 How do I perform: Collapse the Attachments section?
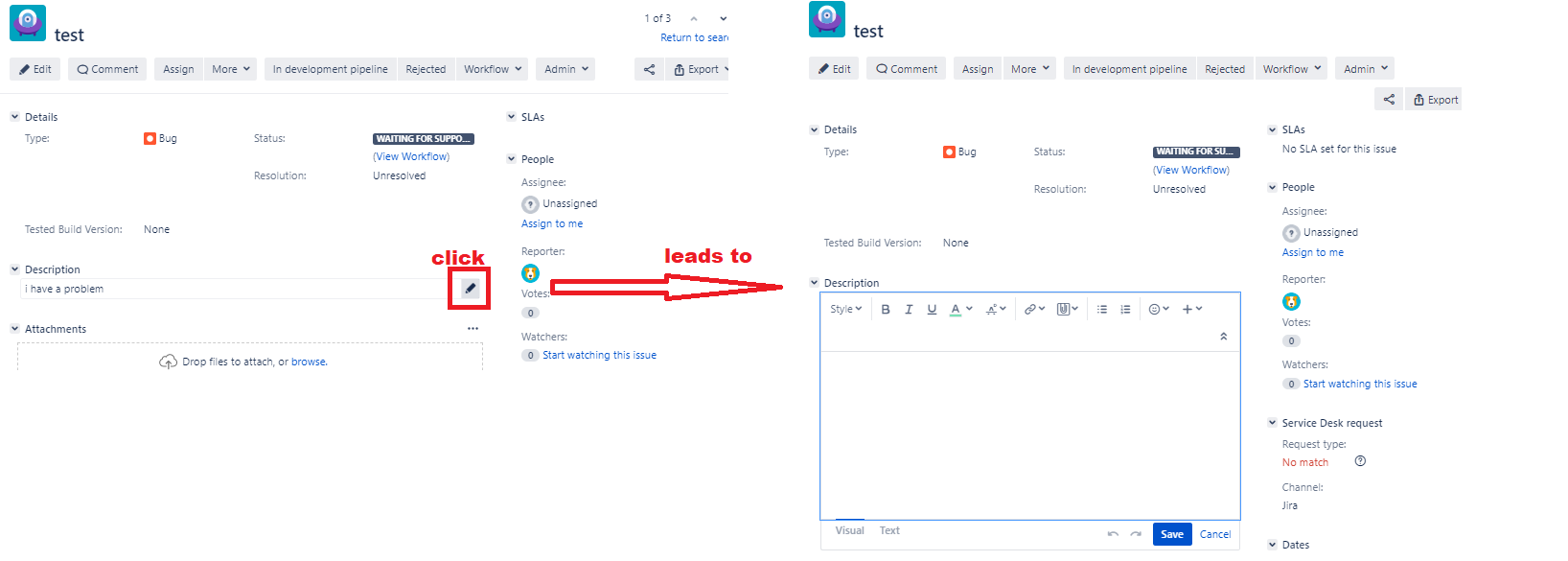coord(14,329)
